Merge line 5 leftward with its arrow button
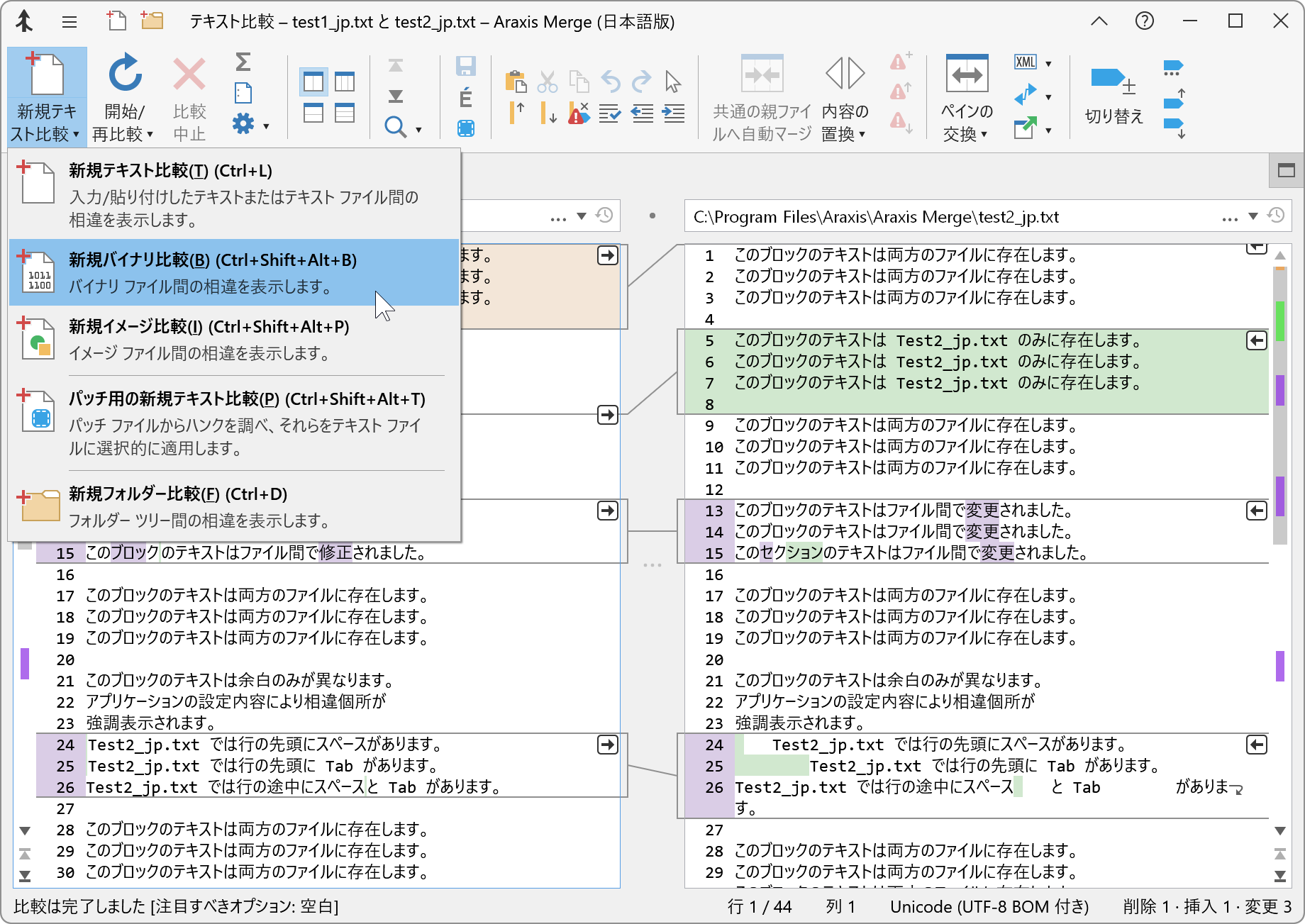 [x=1256, y=340]
